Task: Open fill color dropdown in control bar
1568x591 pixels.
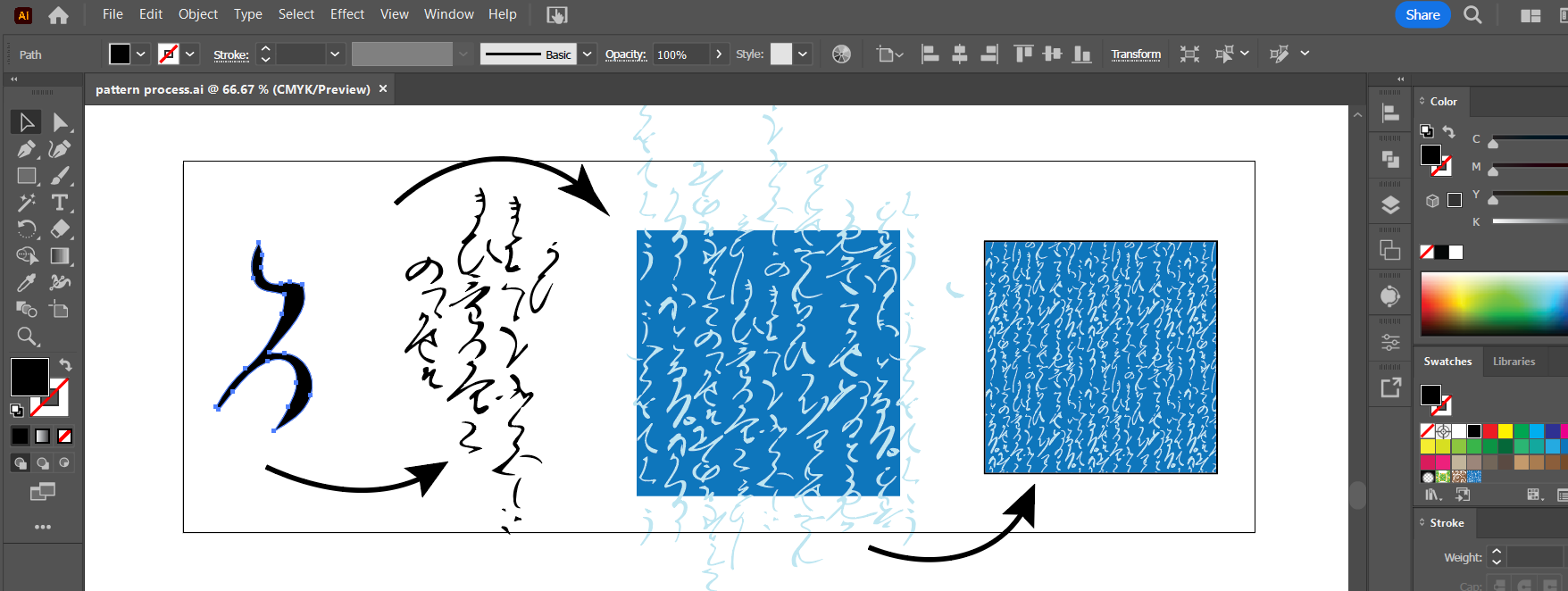Action: click(141, 54)
